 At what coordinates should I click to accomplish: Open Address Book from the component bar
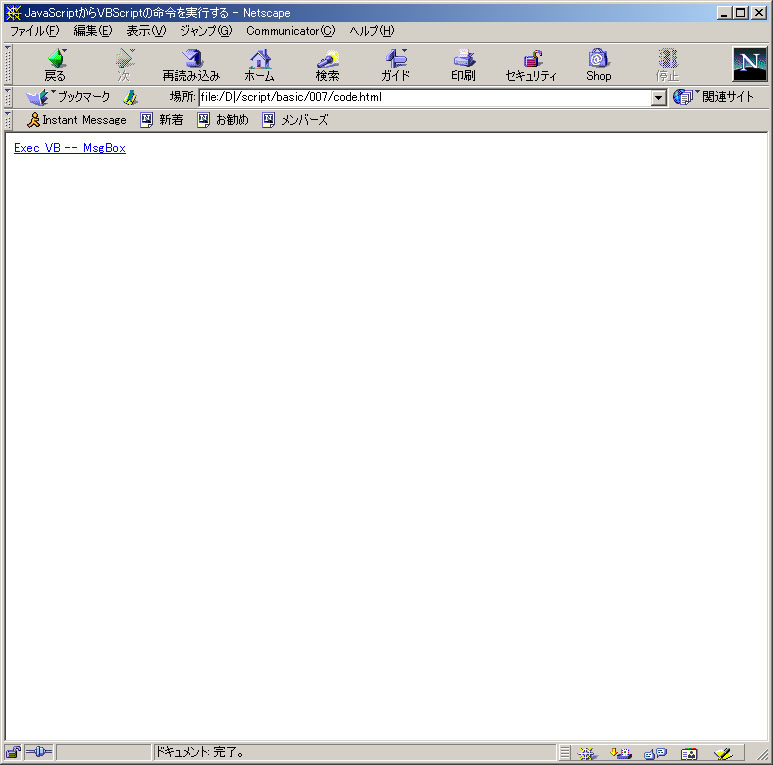(x=689, y=753)
